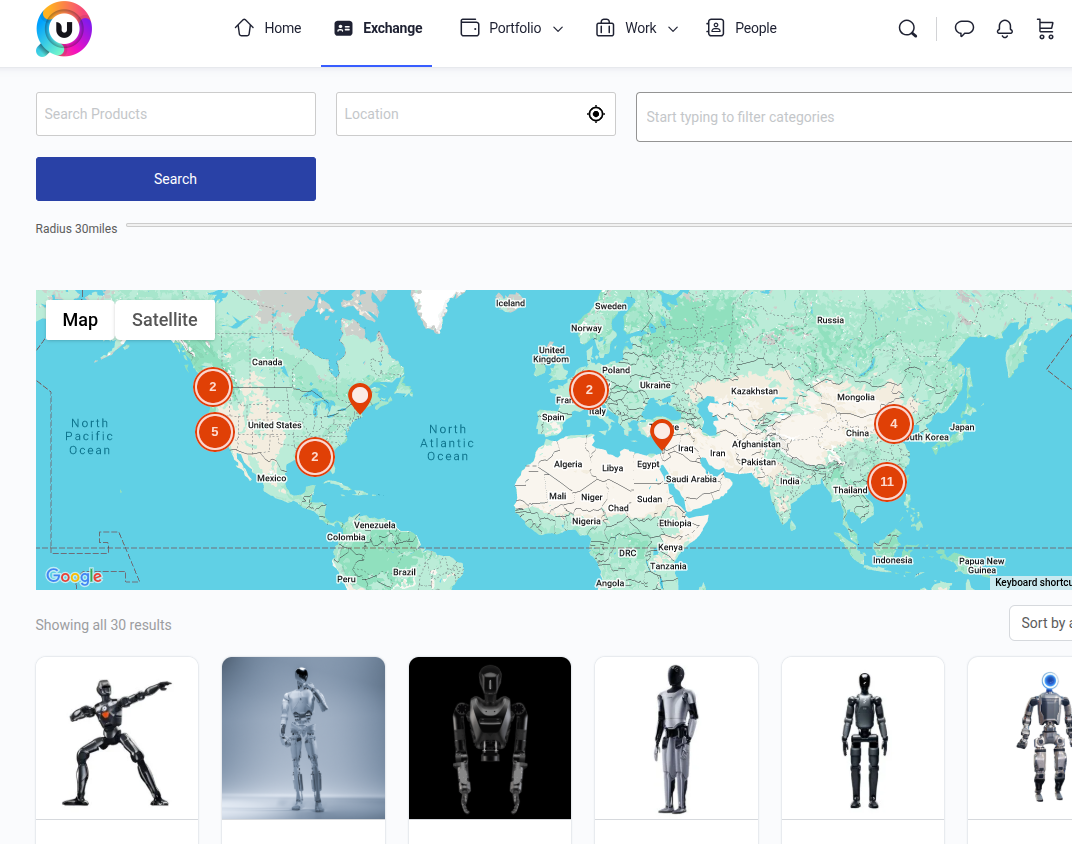1072x844 pixels.
Task: Click the map cluster marker labeled 5
Action: 214,432
